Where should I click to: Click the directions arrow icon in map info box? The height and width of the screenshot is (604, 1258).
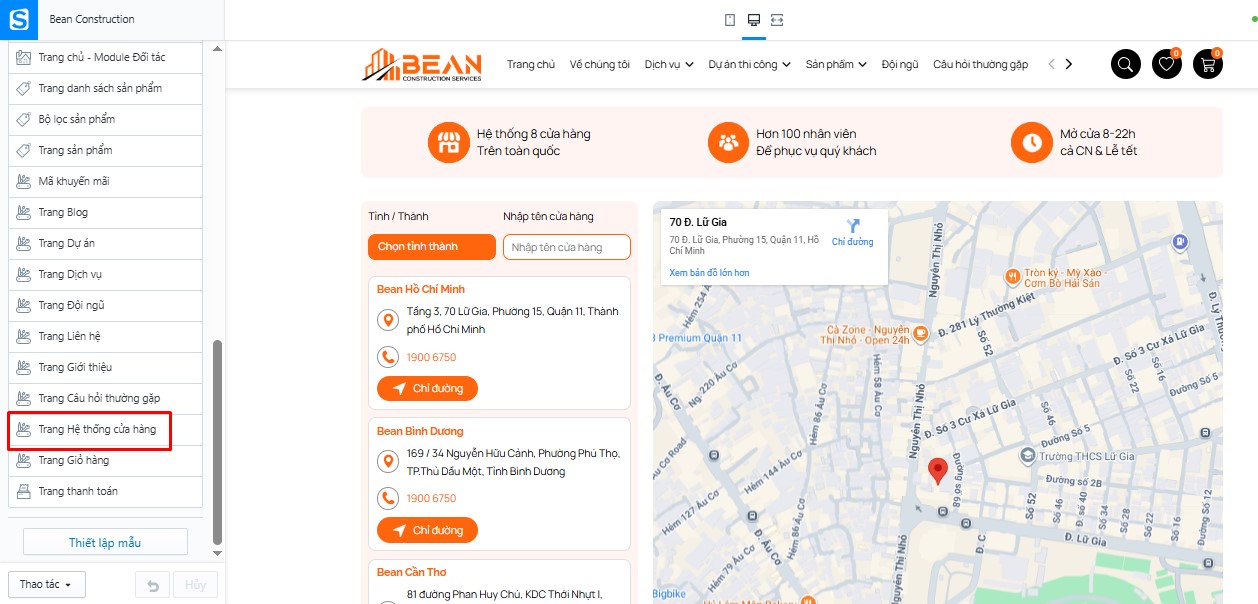coord(852,225)
